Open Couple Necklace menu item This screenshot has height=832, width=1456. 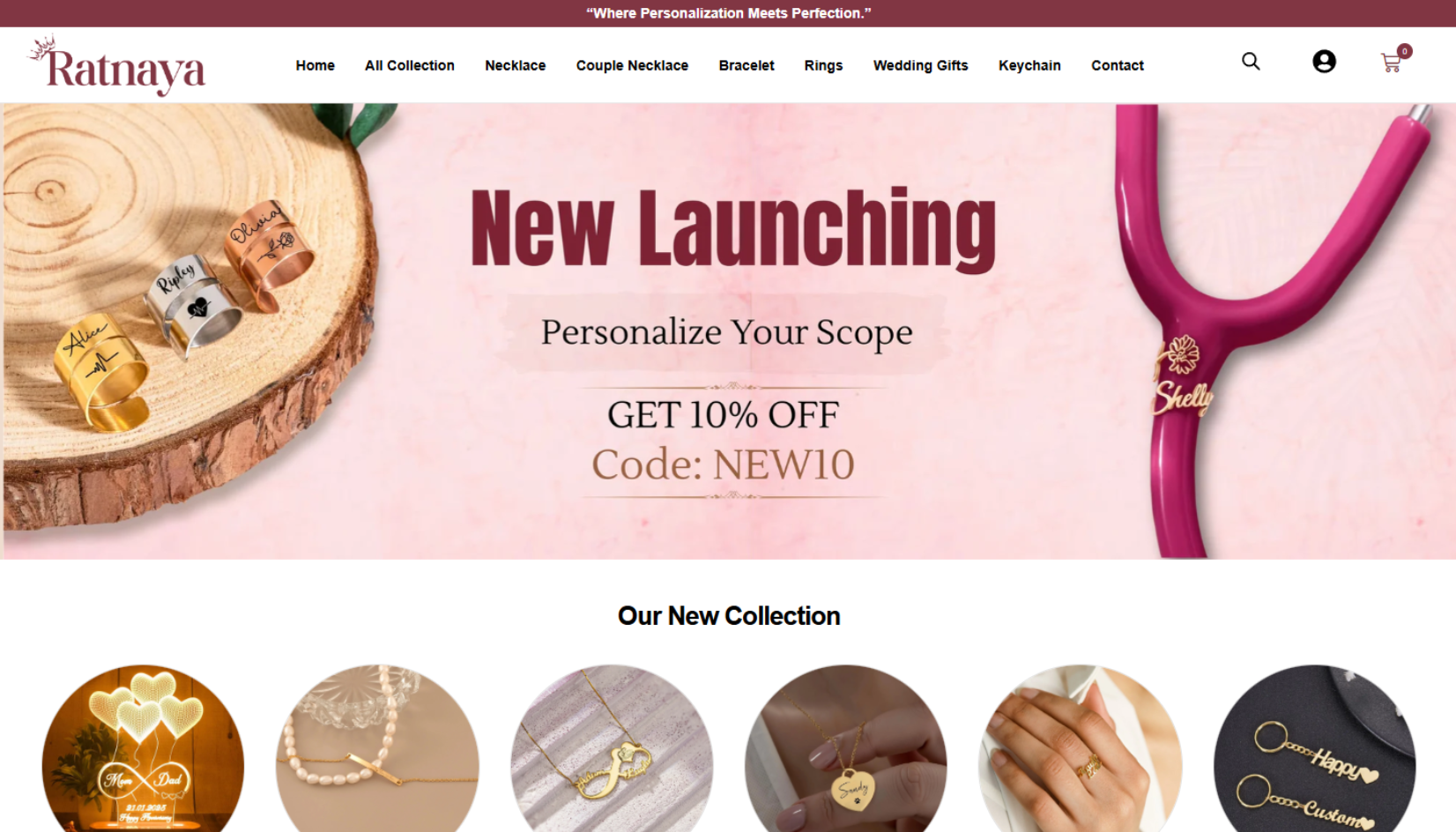click(x=632, y=65)
